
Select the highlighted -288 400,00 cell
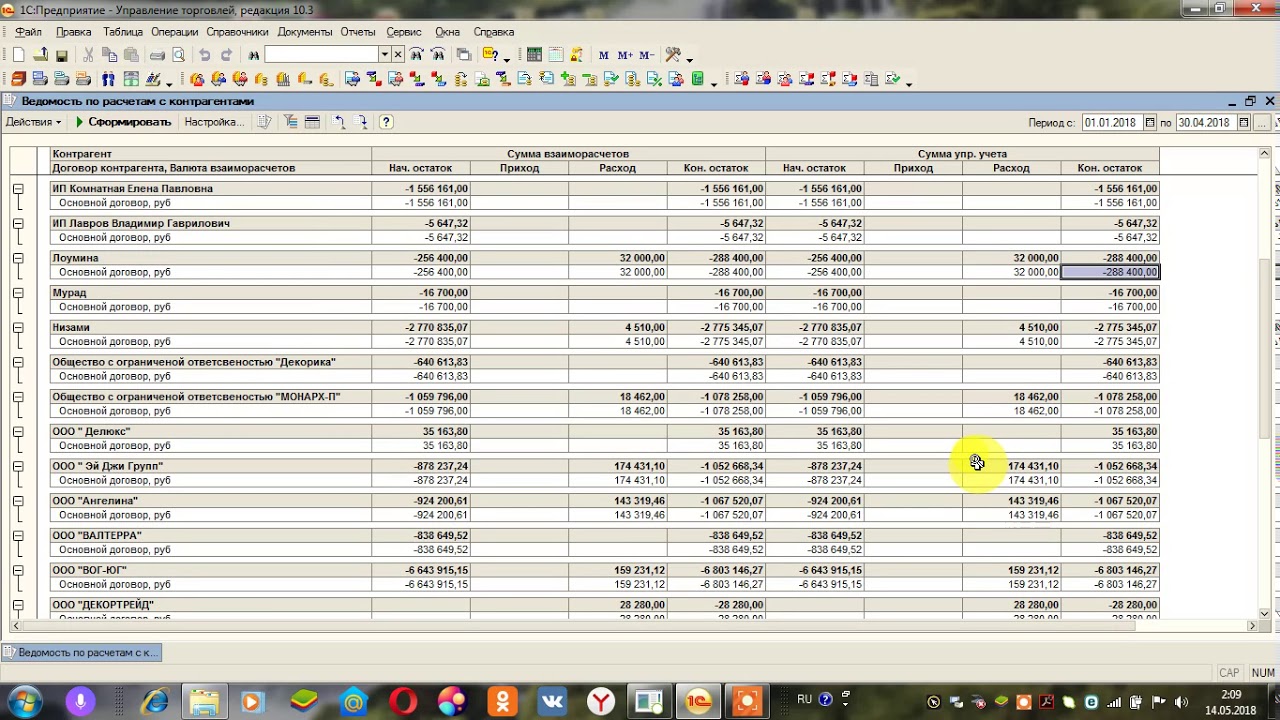(x=1110, y=272)
